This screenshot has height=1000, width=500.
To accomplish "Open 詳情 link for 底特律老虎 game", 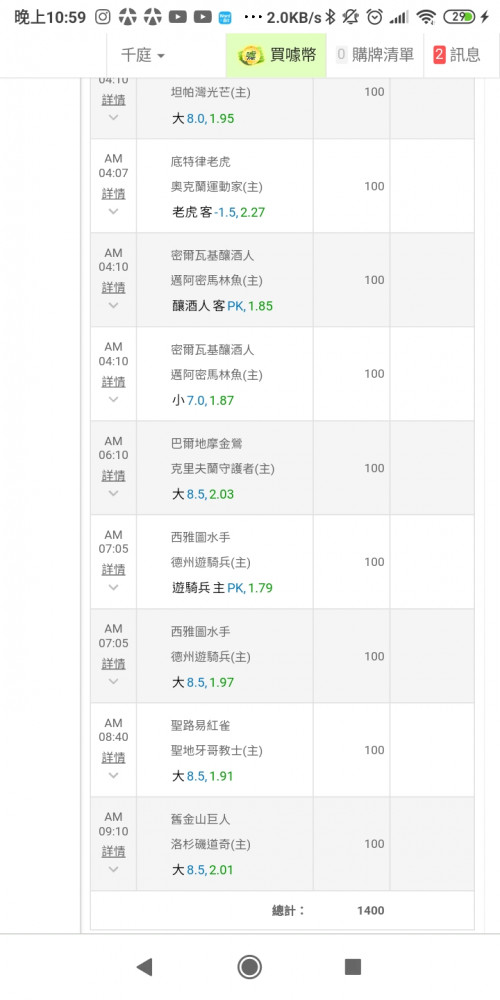I will click(114, 193).
